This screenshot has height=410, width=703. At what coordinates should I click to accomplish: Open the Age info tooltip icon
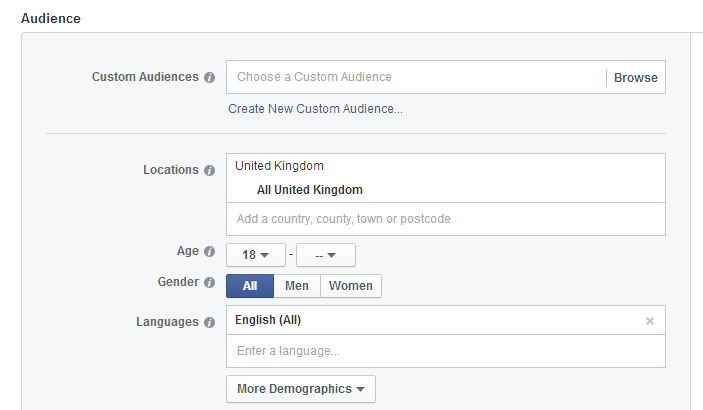[209, 252]
